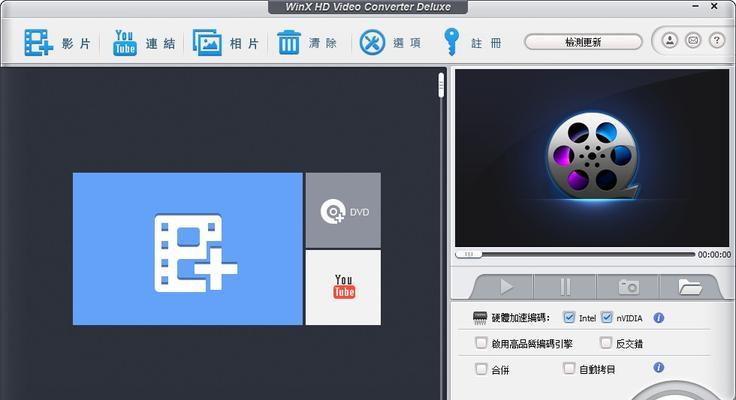The image size is (736, 400).
Task: Click the preview seek slider handle
Action: point(468,254)
